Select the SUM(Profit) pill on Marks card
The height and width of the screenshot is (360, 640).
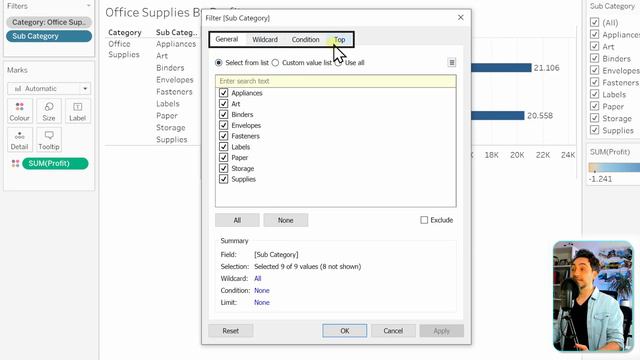point(55,163)
